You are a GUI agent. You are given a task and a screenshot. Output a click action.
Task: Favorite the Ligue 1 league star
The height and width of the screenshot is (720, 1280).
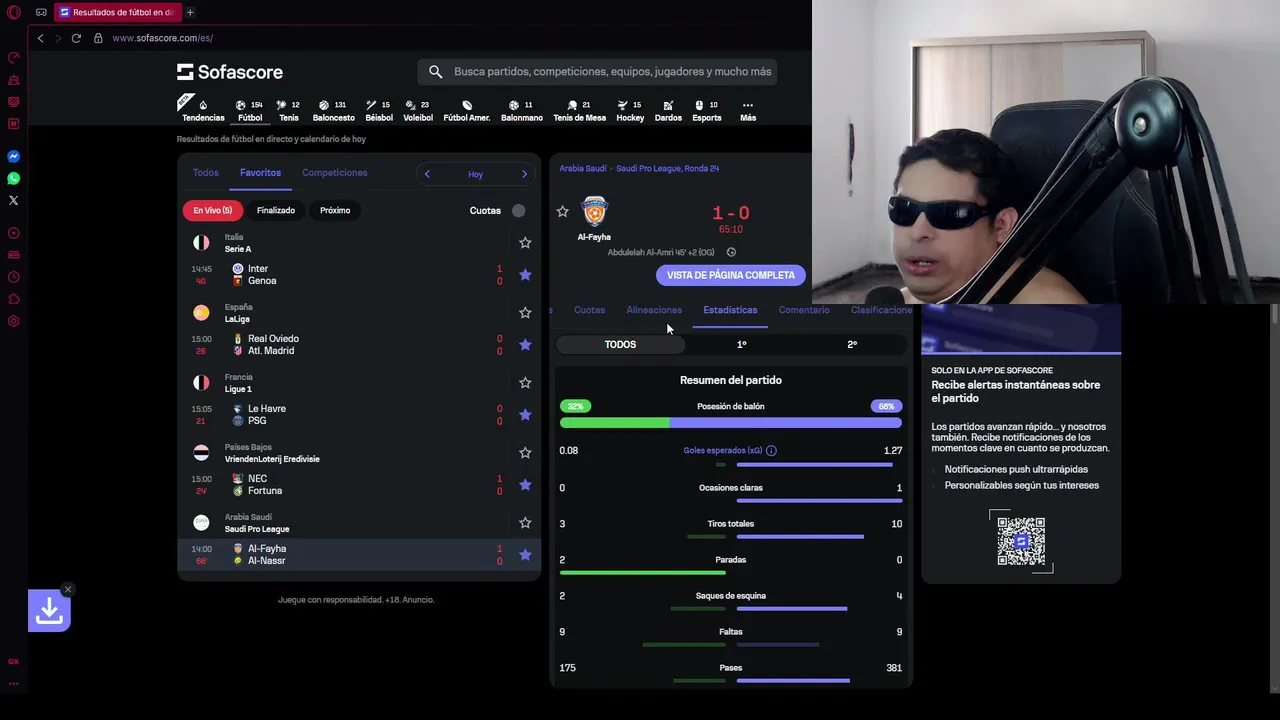525,382
